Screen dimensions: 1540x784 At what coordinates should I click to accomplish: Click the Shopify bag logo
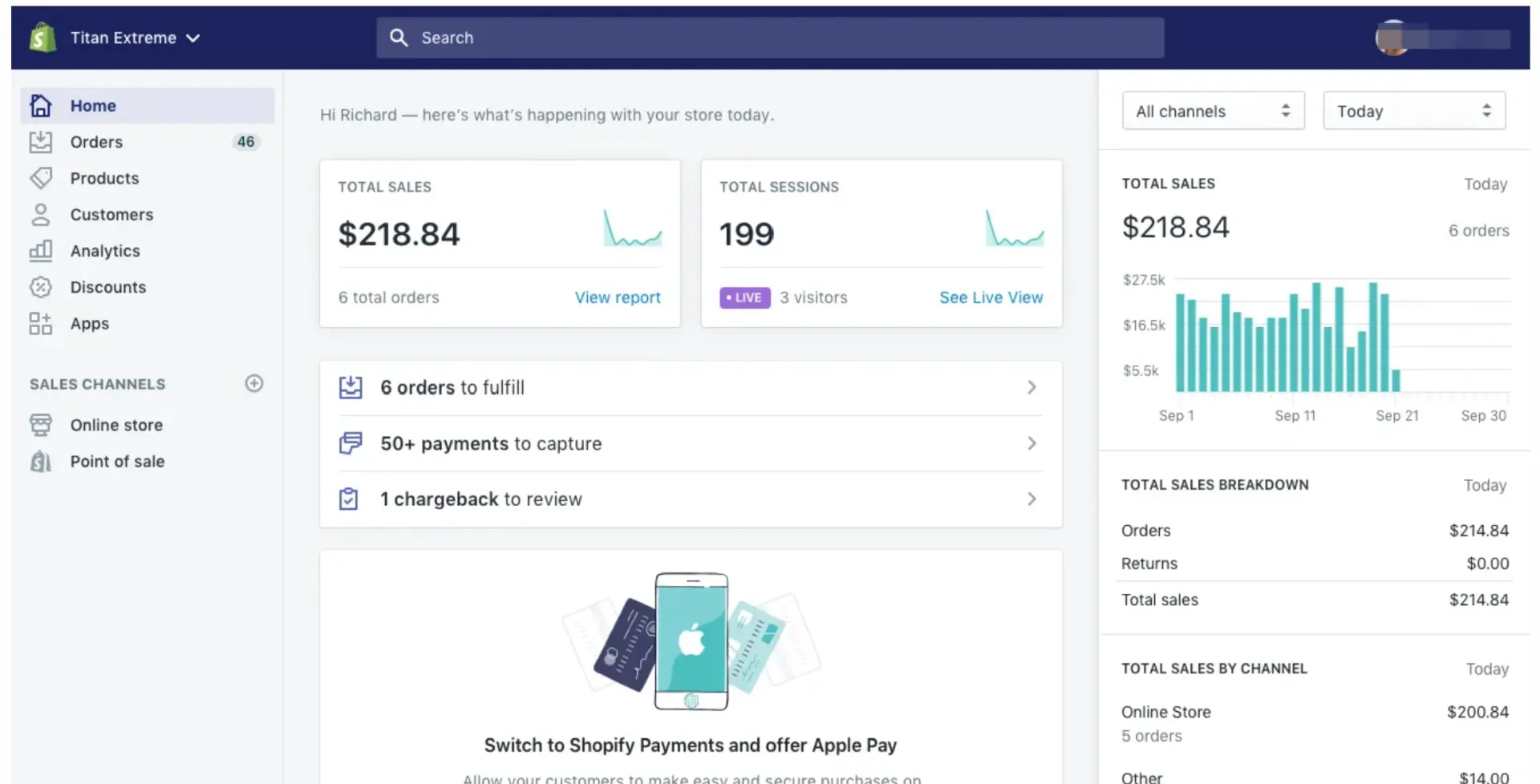pyautogui.click(x=43, y=38)
